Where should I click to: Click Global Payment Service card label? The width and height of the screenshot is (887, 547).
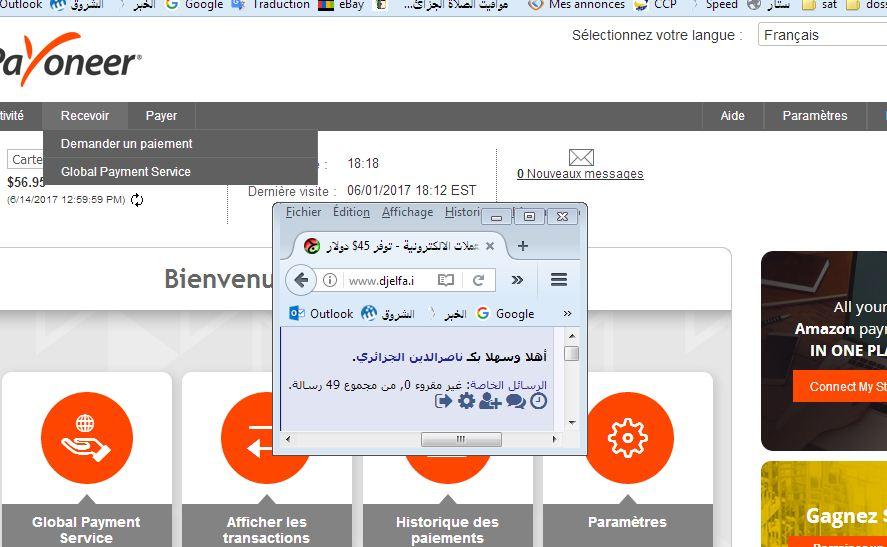pyautogui.click(x=86, y=530)
